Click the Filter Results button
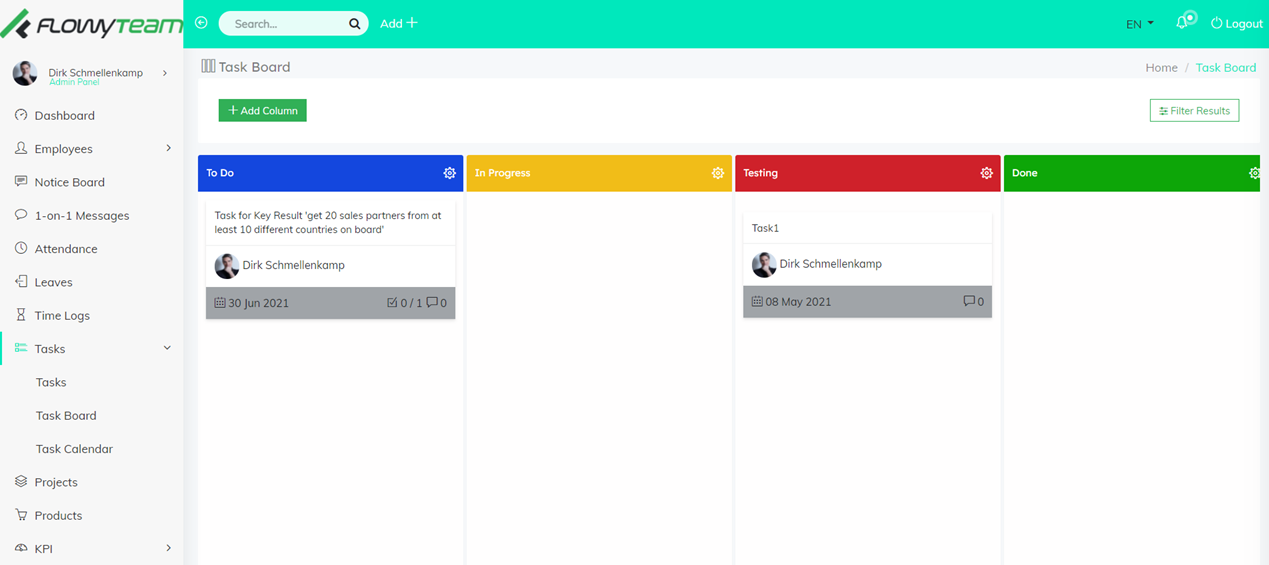1269x565 pixels. pyautogui.click(x=1194, y=110)
